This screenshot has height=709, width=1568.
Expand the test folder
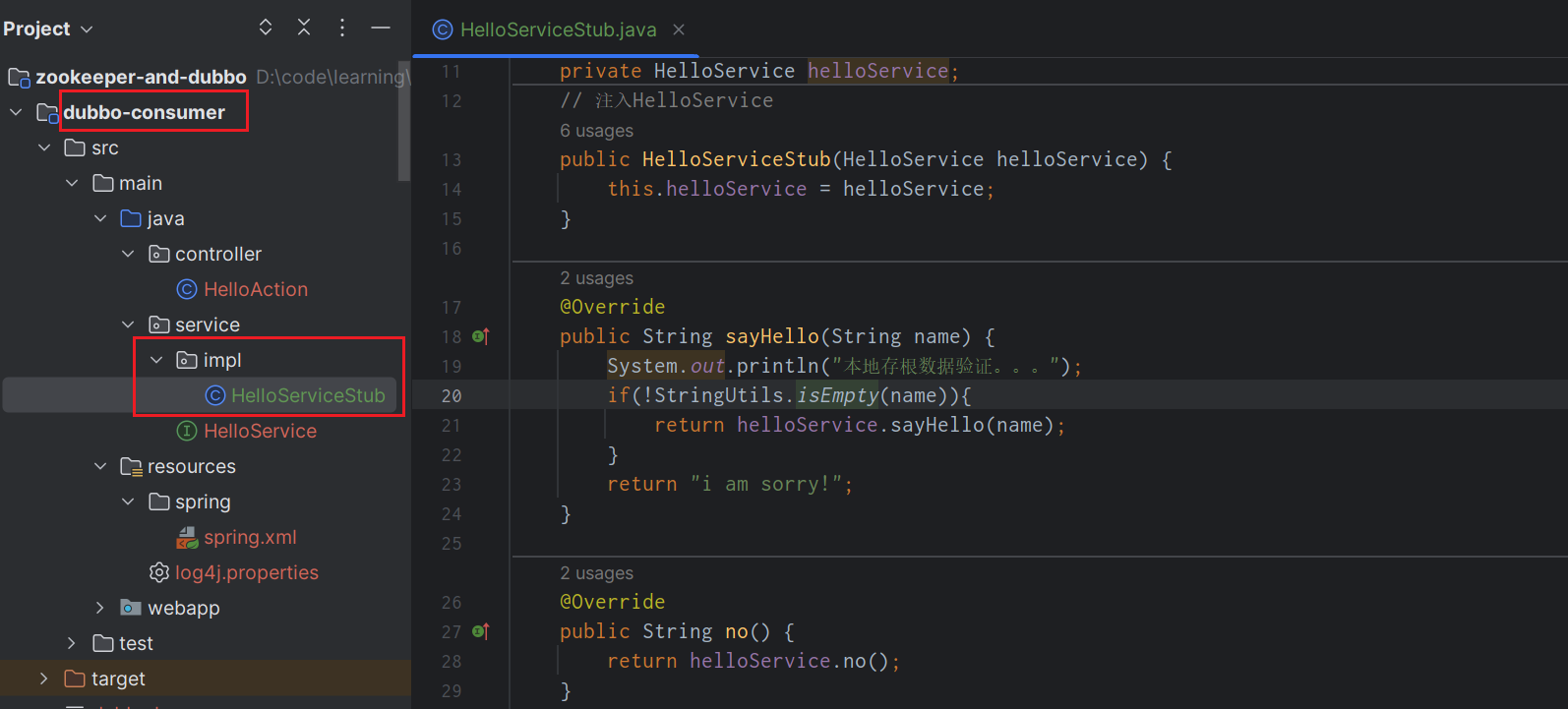[72, 643]
